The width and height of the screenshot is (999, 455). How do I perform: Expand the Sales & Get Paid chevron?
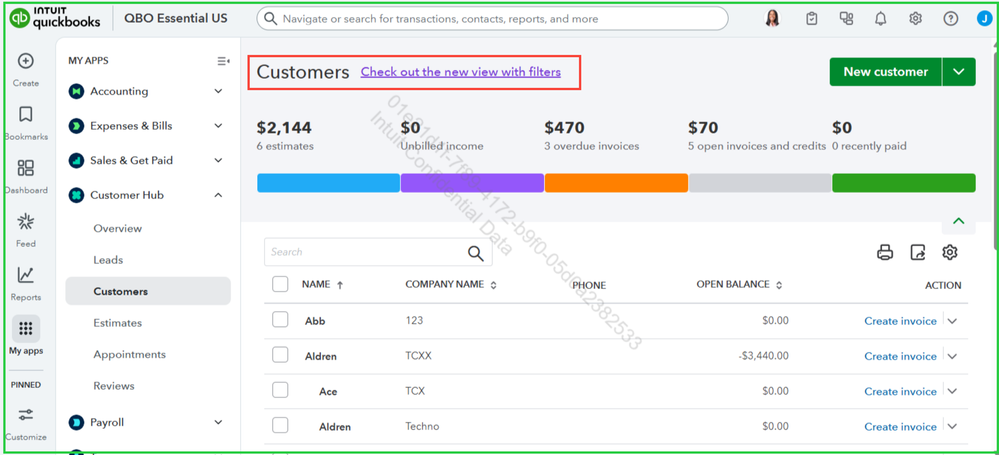point(219,160)
